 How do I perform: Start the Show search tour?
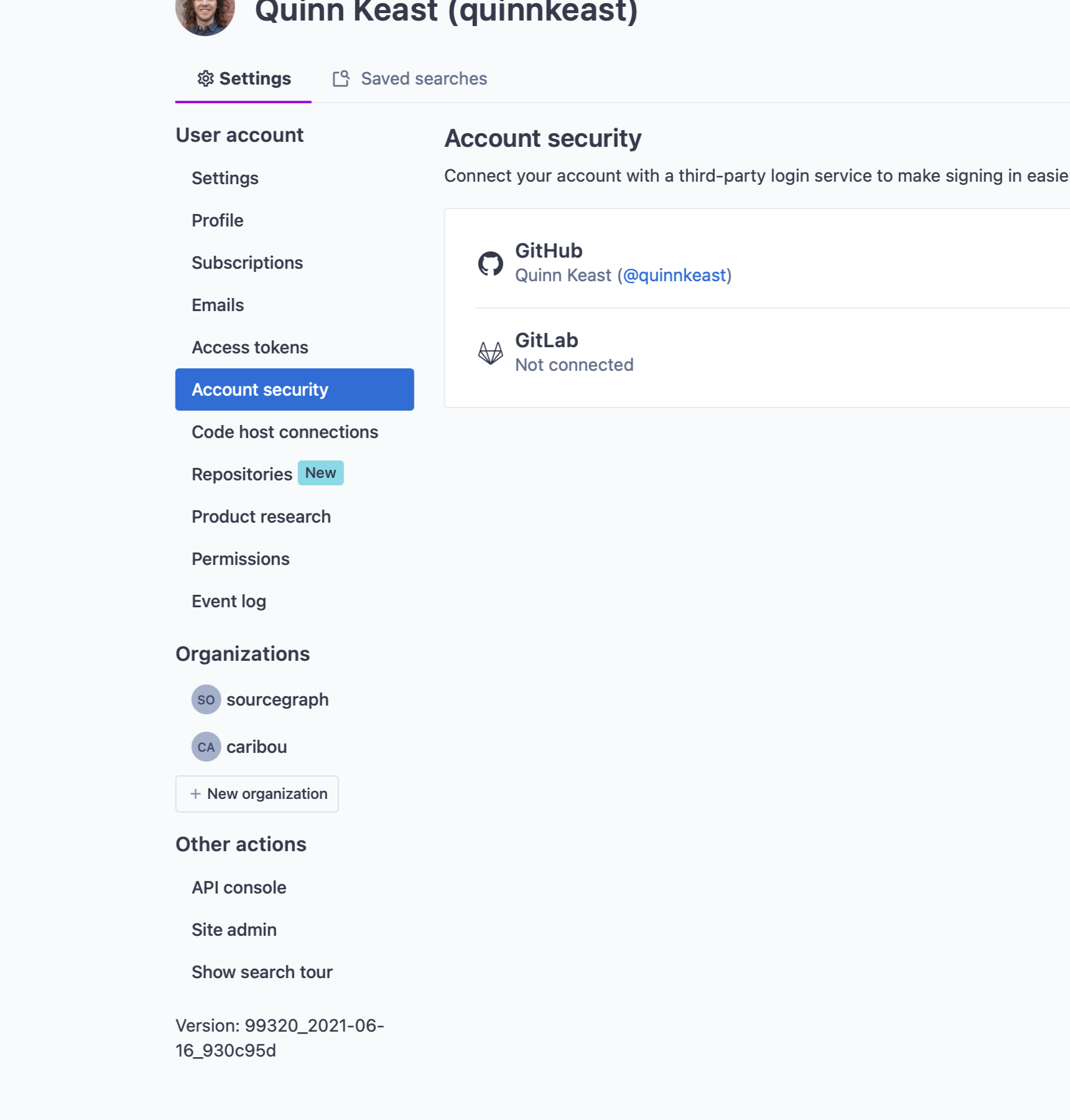[262, 972]
